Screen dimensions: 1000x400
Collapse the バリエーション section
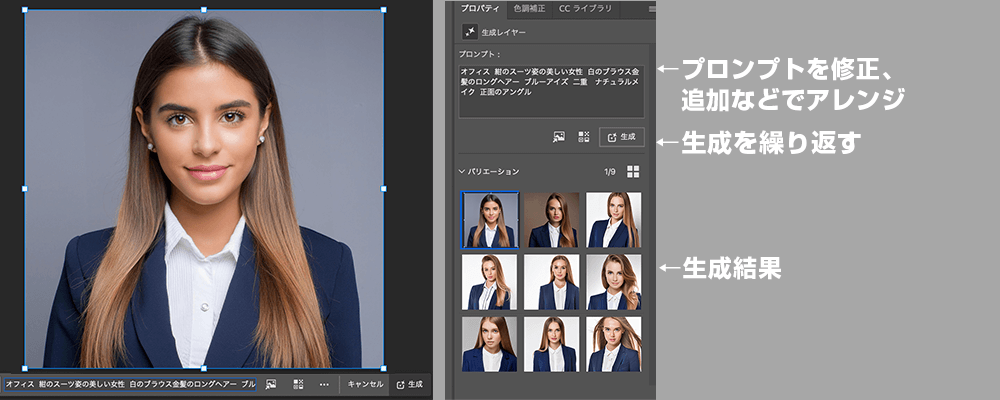pyautogui.click(x=462, y=171)
